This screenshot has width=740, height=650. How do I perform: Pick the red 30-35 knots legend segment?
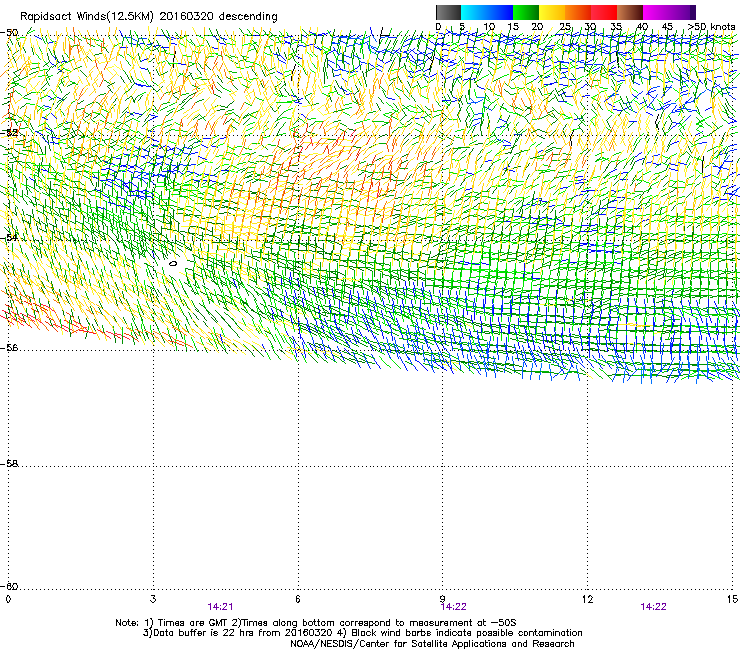click(x=604, y=12)
